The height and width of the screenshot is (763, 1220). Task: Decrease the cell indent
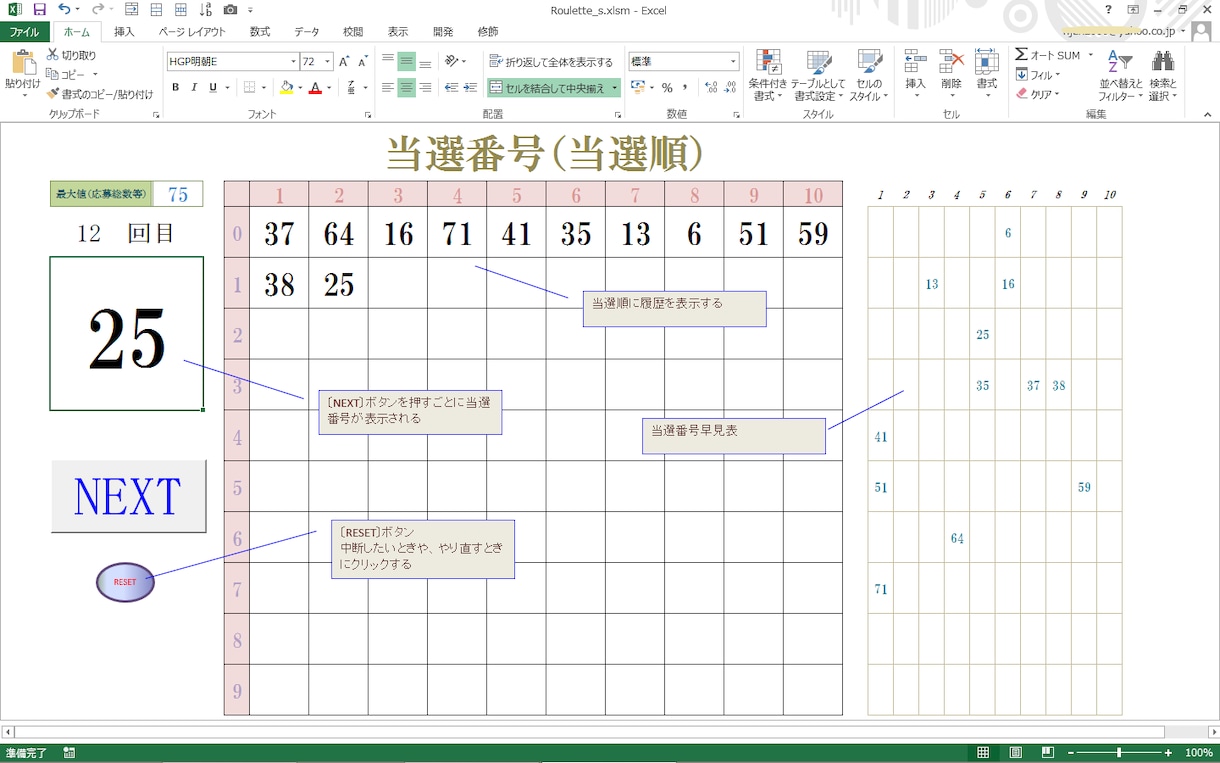[x=451, y=88]
